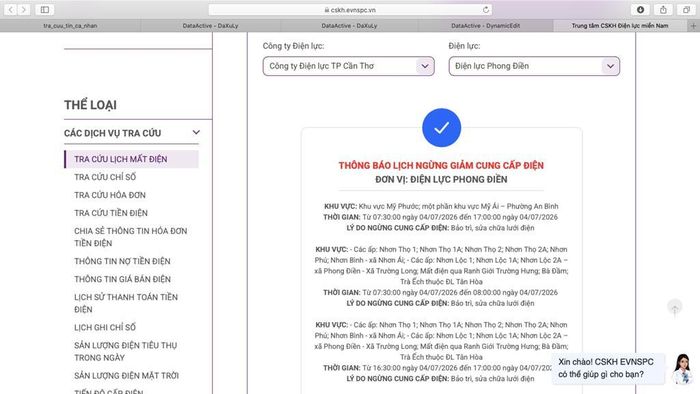Select TRA CỨU LỊCH MẤT ĐIỆN menu item

coord(132,159)
